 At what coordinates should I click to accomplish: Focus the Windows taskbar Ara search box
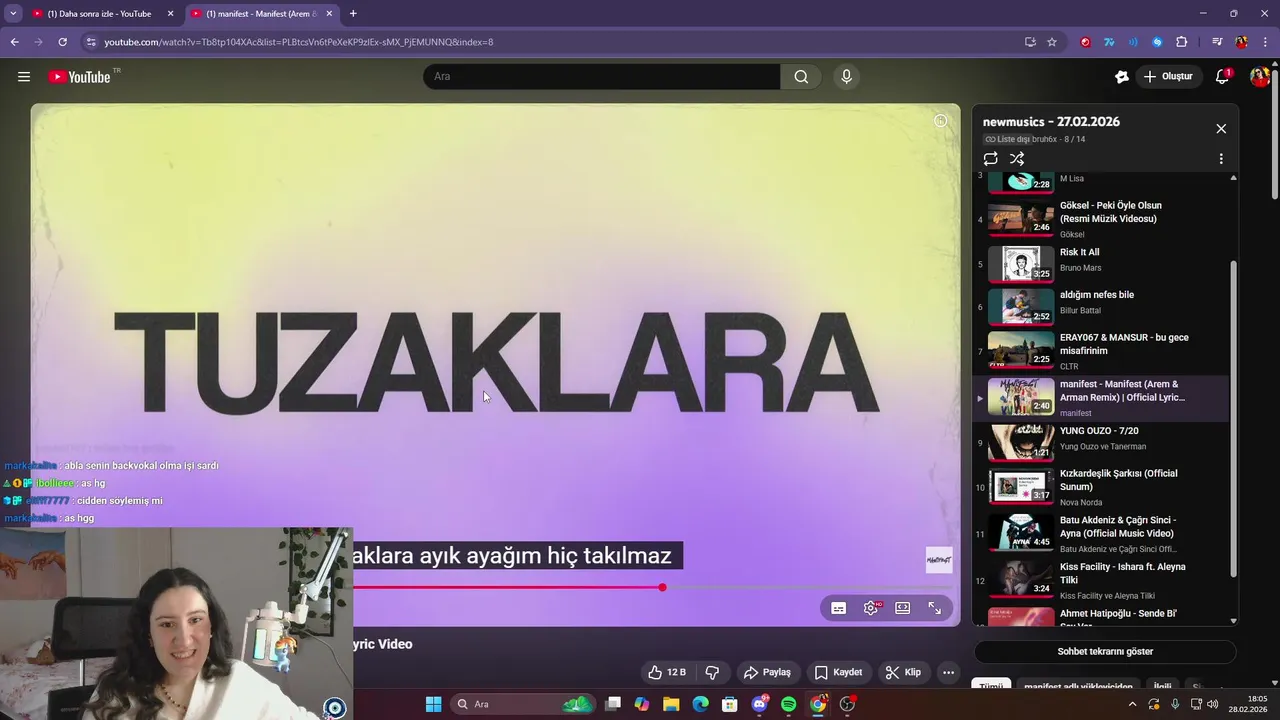pos(522,704)
